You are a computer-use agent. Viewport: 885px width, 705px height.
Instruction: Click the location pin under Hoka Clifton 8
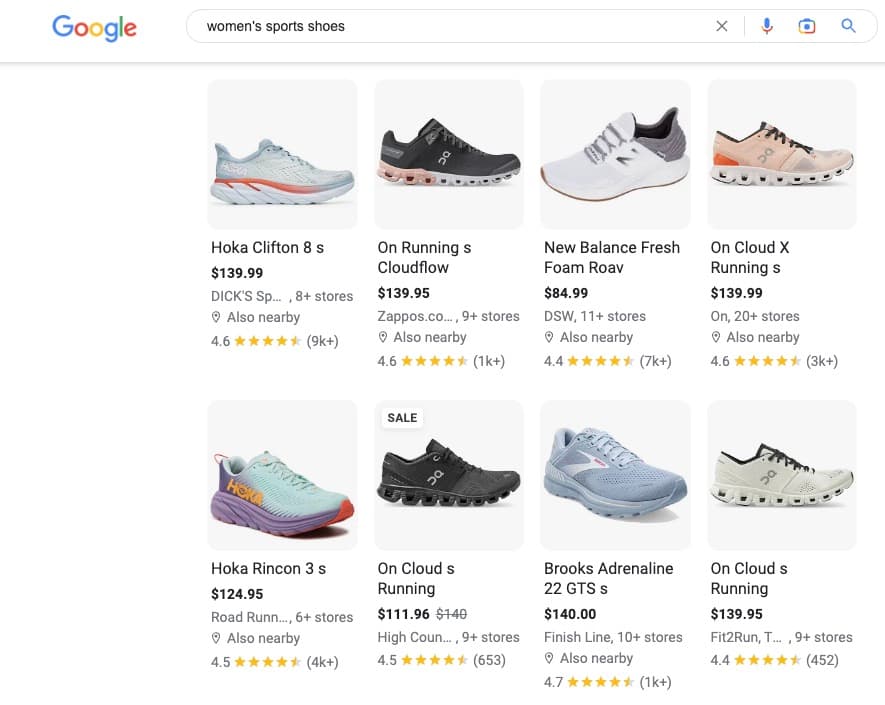coord(216,317)
